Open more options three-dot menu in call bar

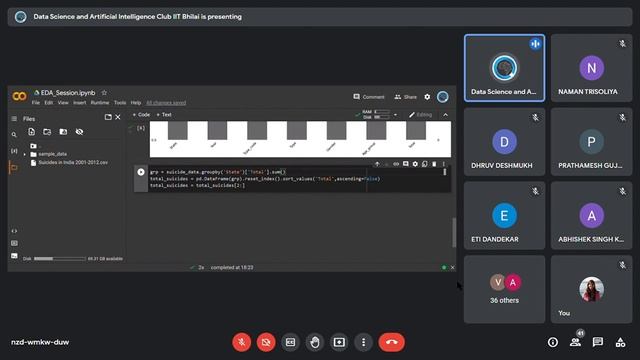pos(363,342)
